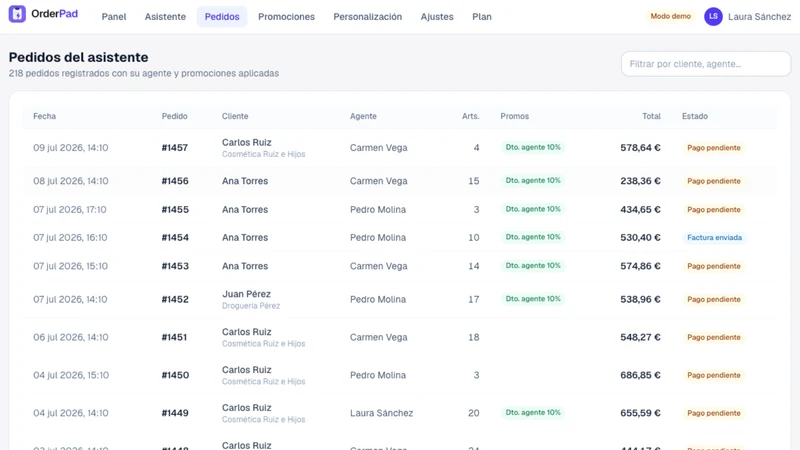The image size is (800, 450).
Task: Click the Pedido column header
Action: 174,116
